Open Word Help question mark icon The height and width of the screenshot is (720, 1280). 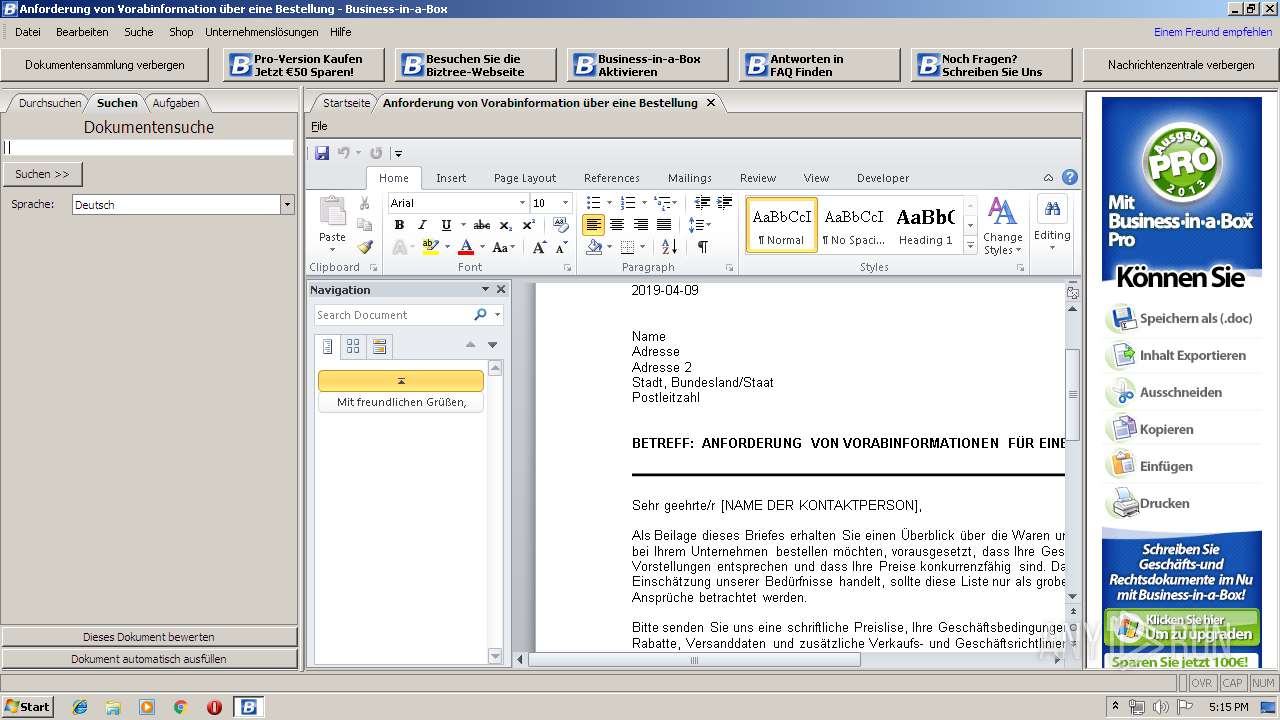point(1069,178)
